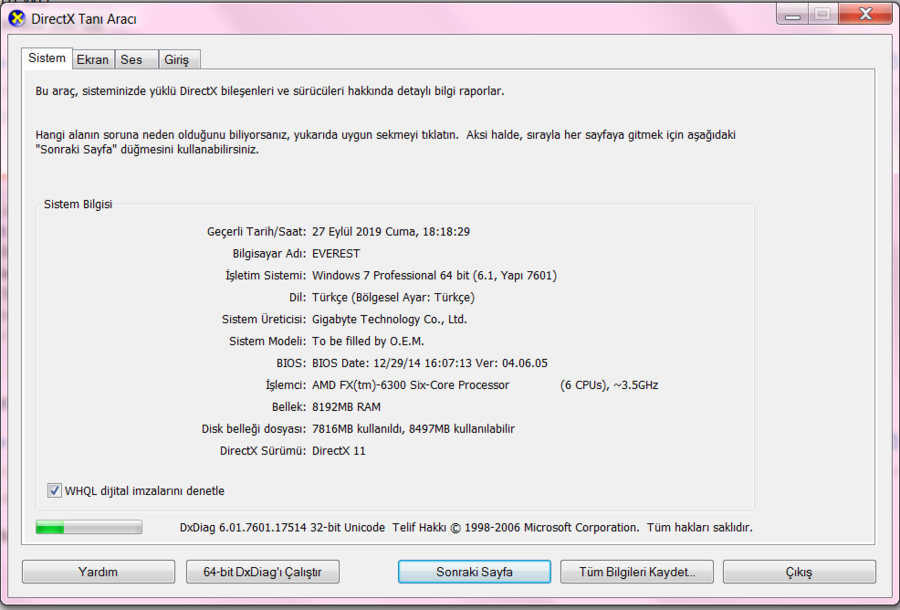Screen dimensions: 900x610
Task: Click page file value 7816MB kullanıldı
Action: [358, 429]
